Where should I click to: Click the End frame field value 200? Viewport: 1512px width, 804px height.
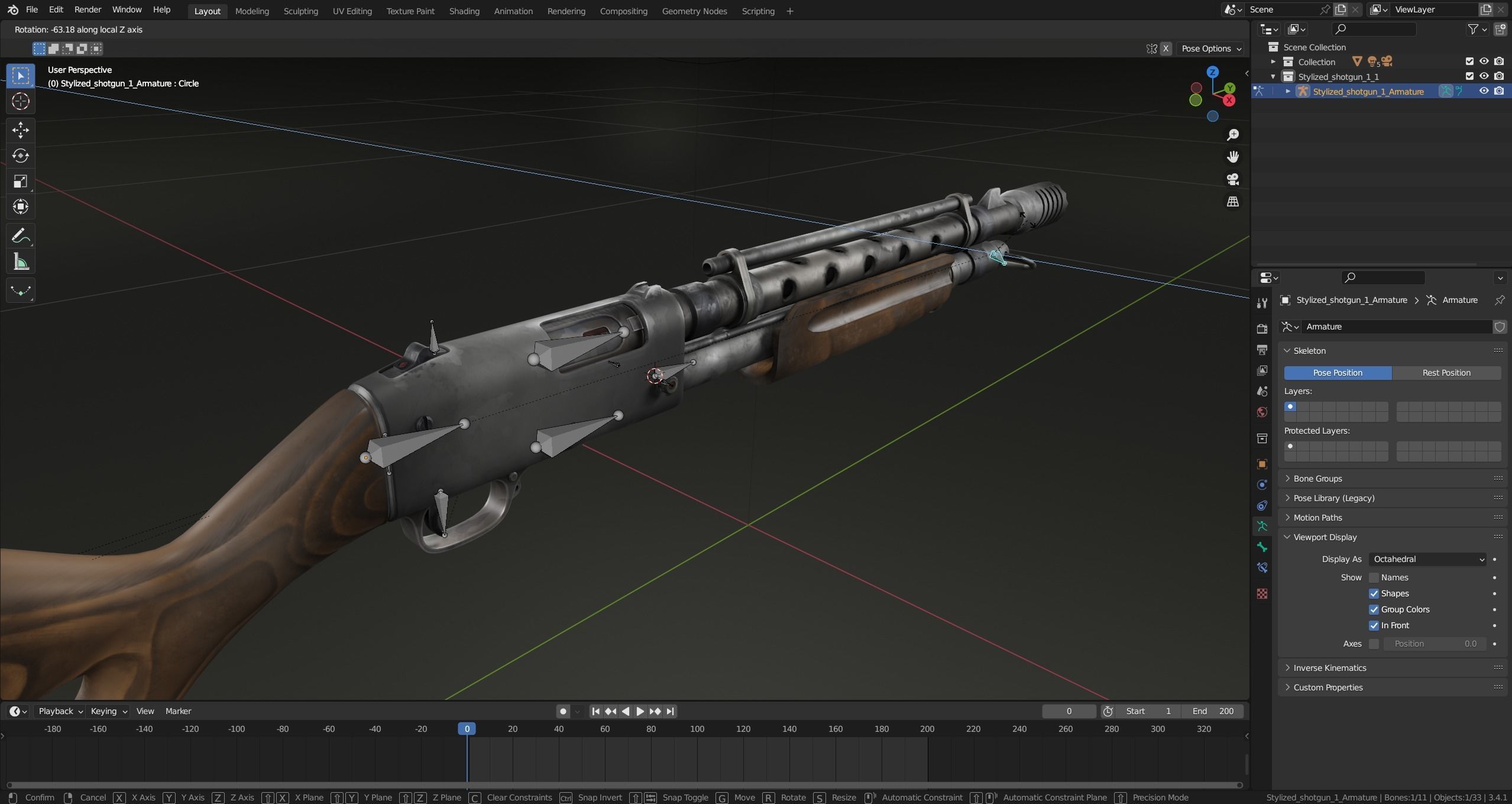[x=1213, y=711]
